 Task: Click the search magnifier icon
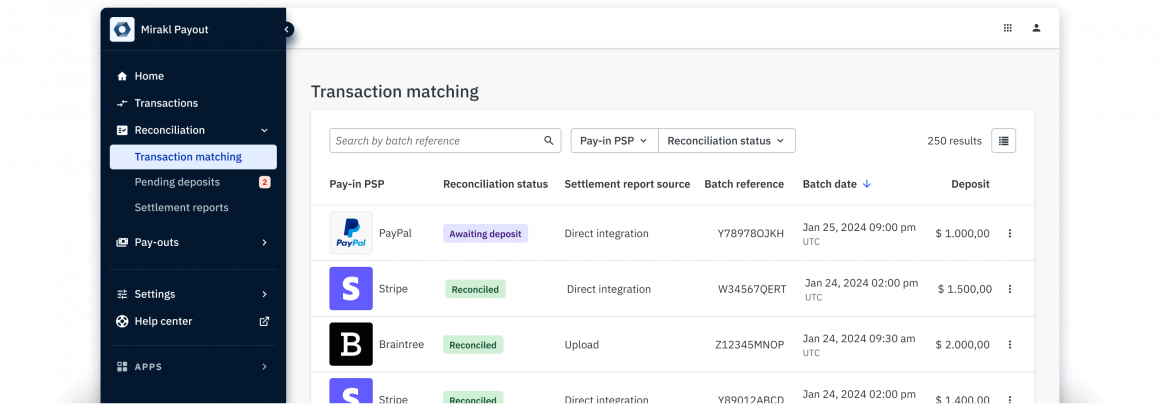click(x=549, y=141)
